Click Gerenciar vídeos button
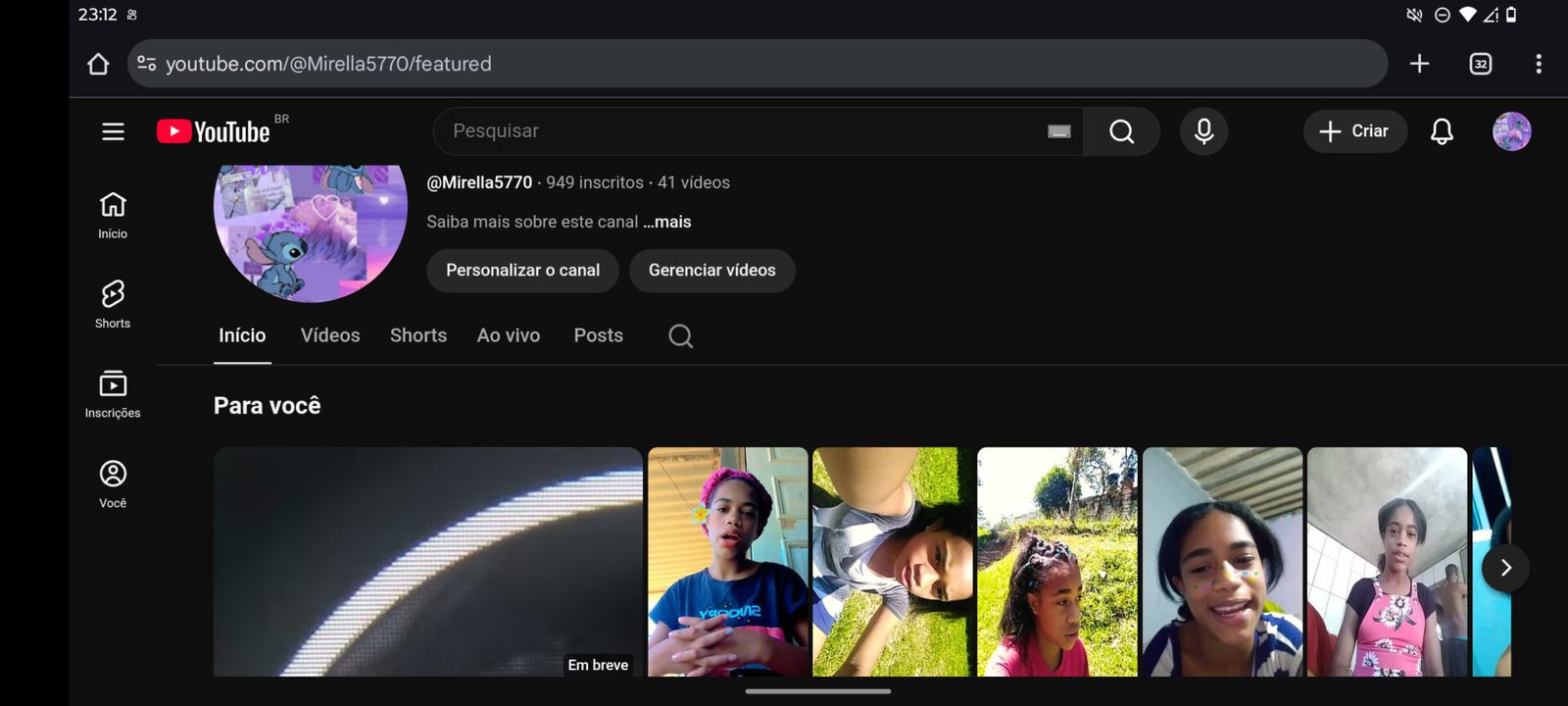 pyautogui.click(x=711, y=271)
